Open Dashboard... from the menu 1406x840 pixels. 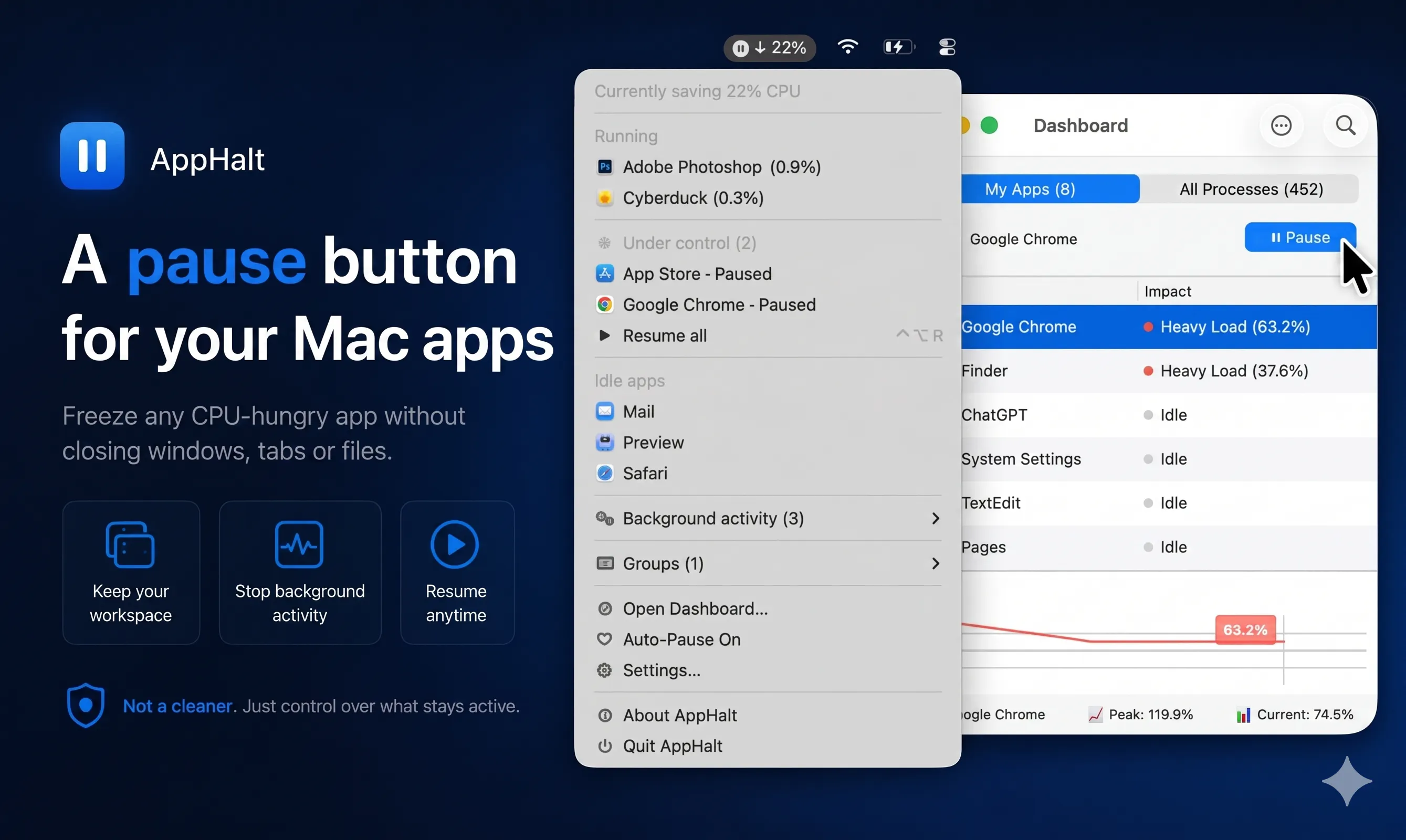(768, 608)
